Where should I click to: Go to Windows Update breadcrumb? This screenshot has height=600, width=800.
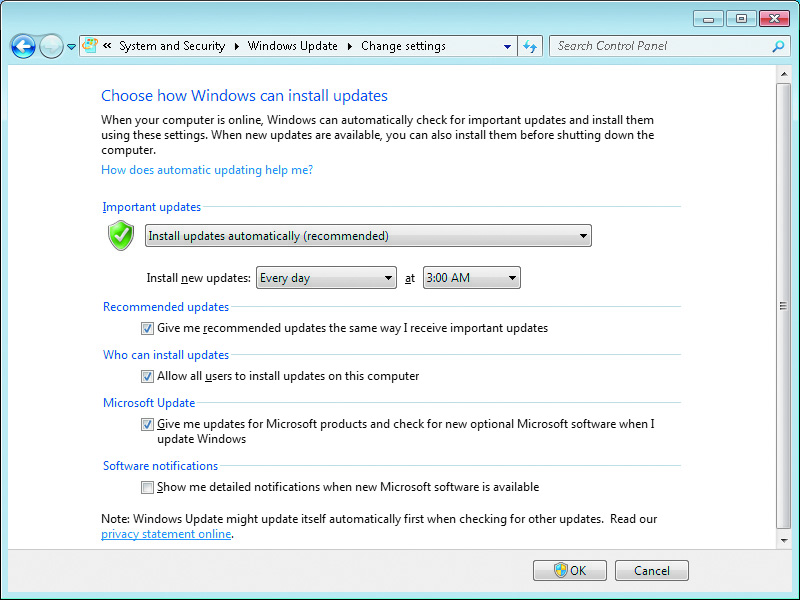292,46
